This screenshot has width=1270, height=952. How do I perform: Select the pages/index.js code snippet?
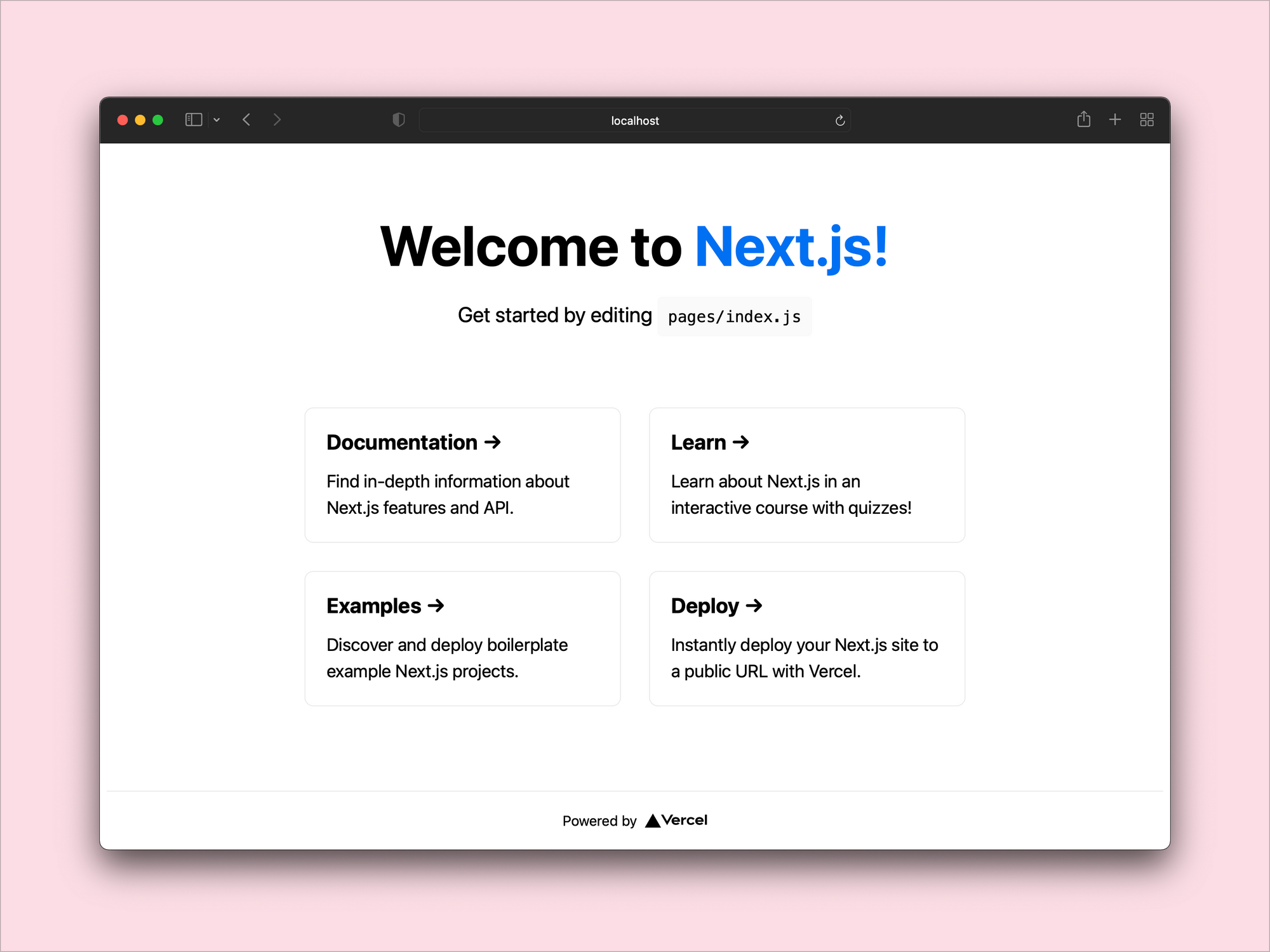click(x=734, y=316)
